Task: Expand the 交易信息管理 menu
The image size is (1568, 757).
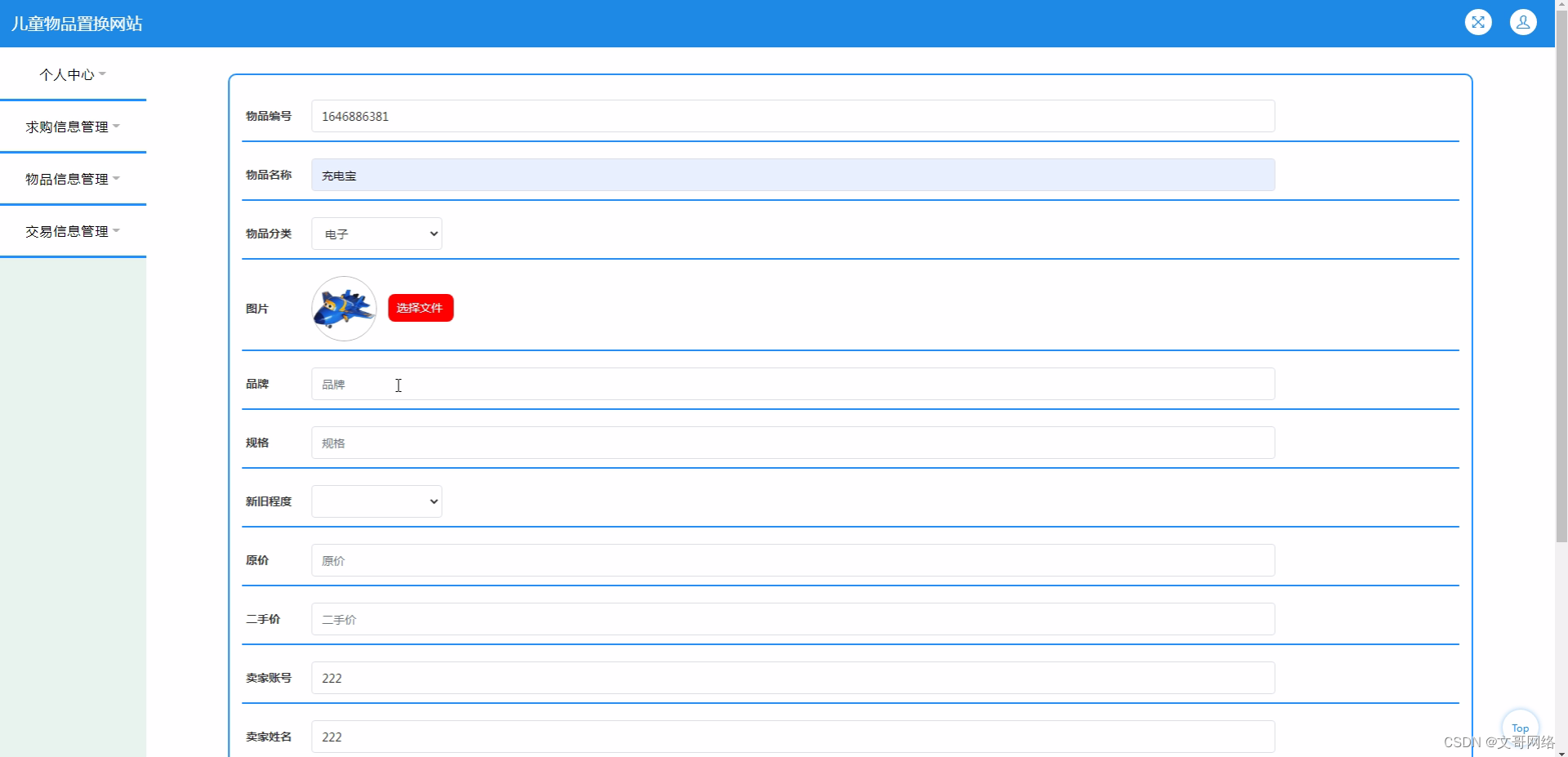Action: tap(73, 231)
